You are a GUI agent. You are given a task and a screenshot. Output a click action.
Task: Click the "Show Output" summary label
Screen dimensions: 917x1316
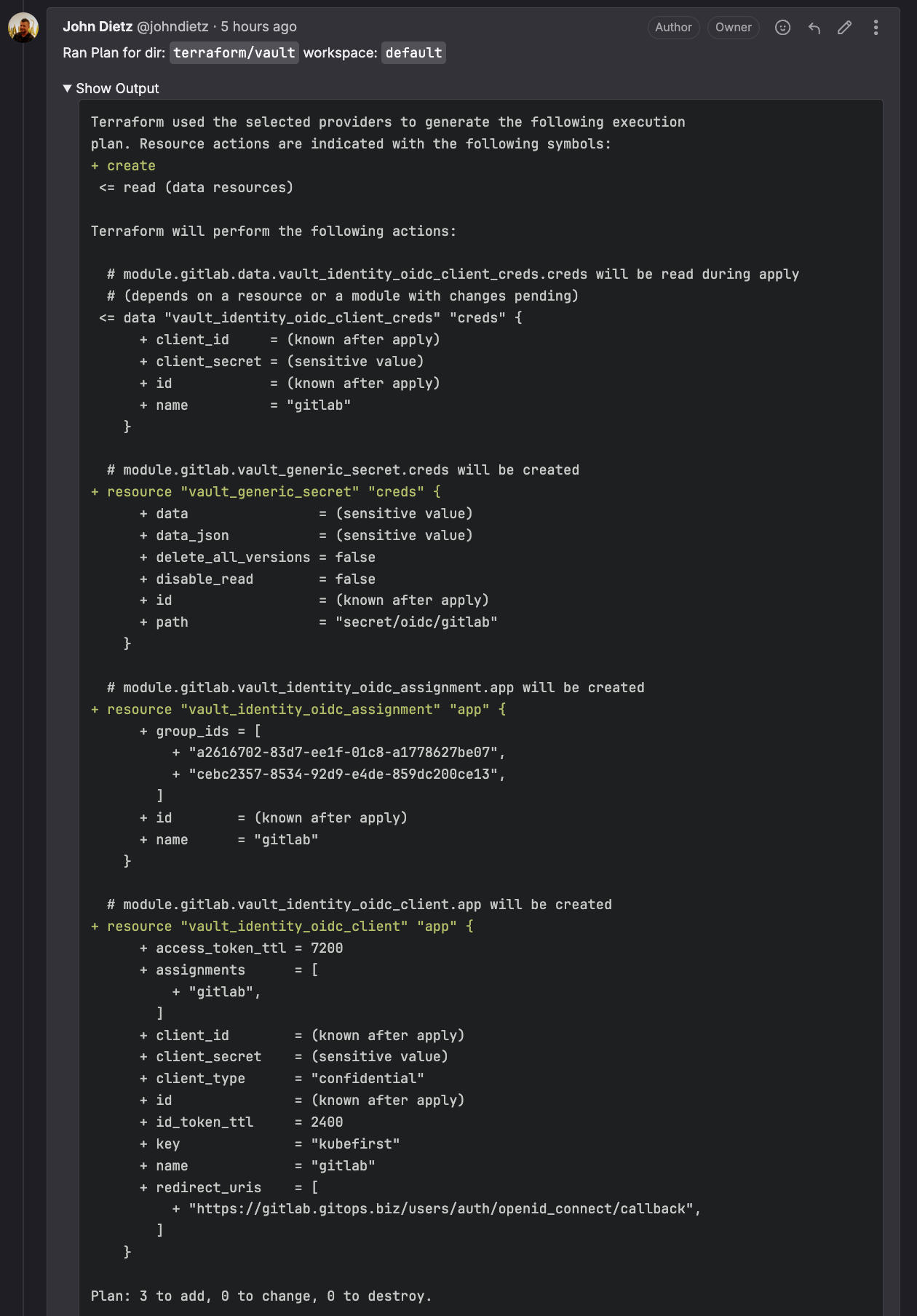coord(117,88)
